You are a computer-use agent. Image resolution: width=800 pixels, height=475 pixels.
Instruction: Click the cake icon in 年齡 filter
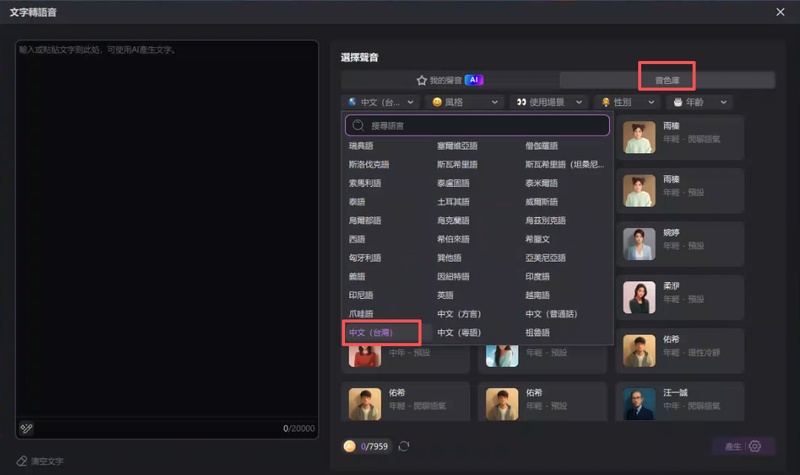click(x=678, y=102)
